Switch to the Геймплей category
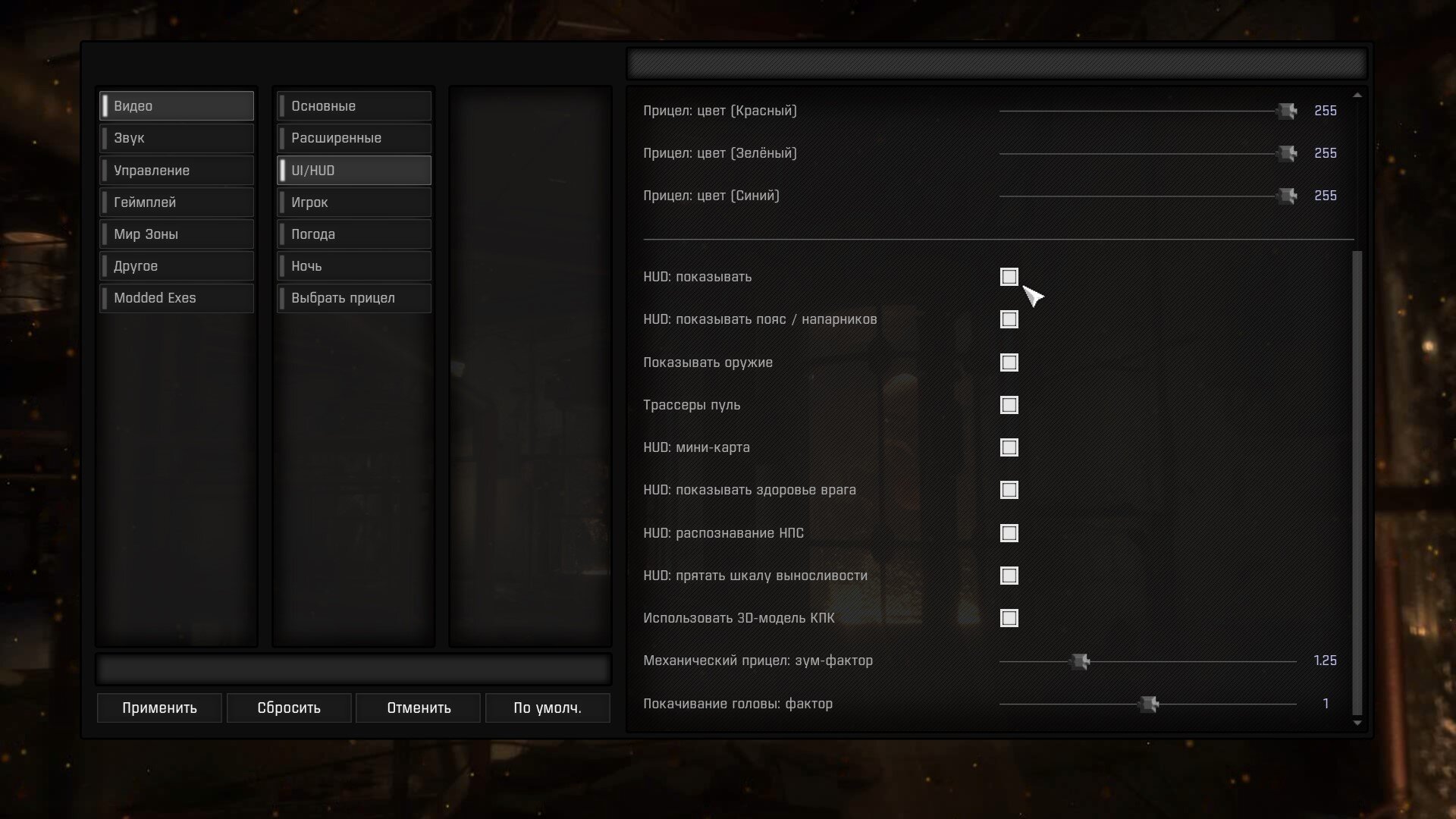The width and height of the screenshot is (1456, 819). point(177,202)
